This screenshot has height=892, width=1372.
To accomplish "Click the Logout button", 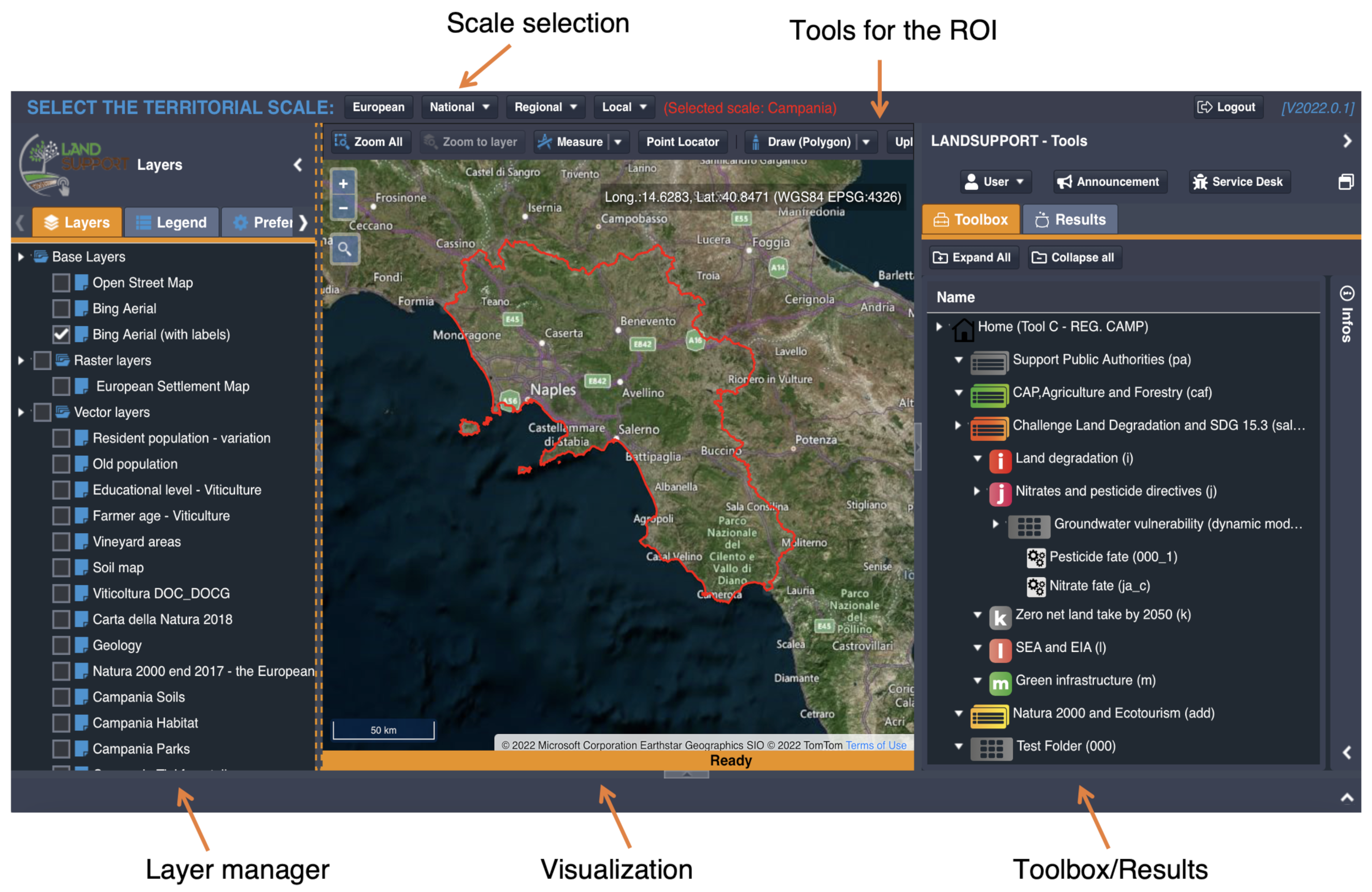I will [x=1228, y=107].
